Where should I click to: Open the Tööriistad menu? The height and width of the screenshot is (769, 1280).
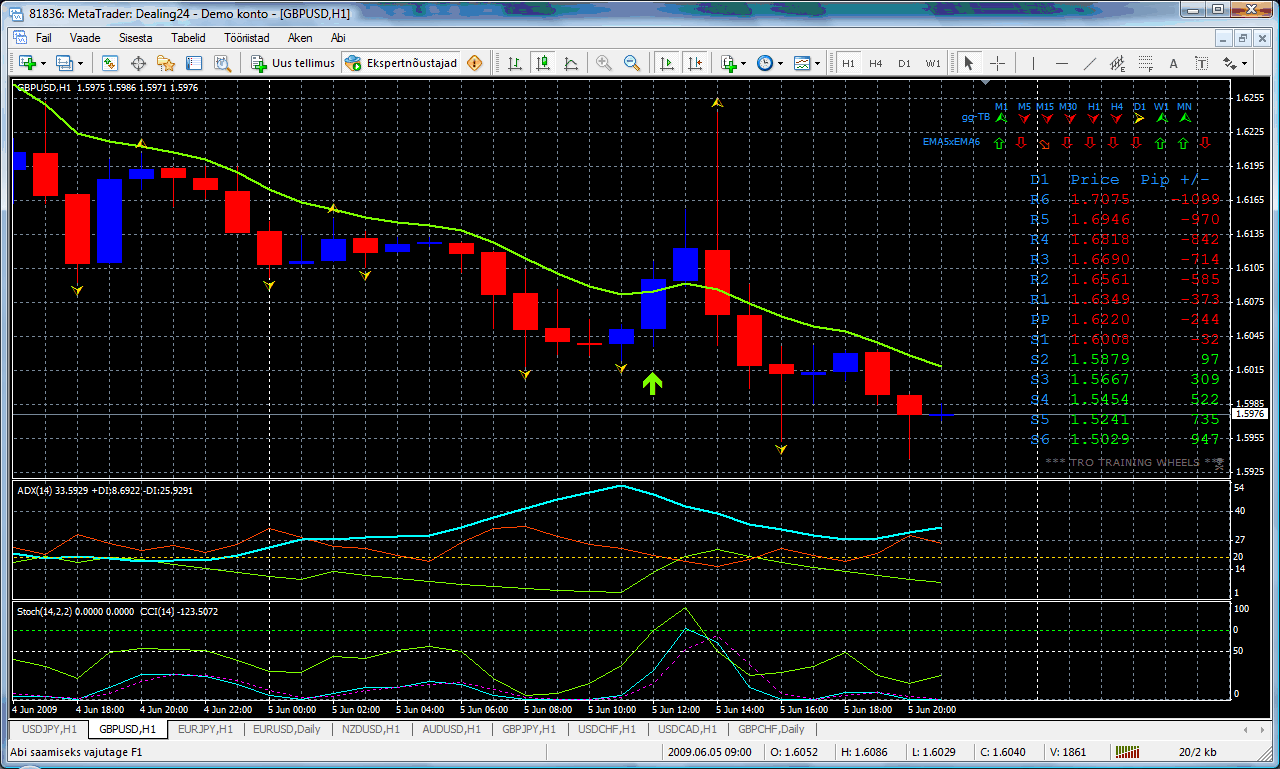[246, 37]
